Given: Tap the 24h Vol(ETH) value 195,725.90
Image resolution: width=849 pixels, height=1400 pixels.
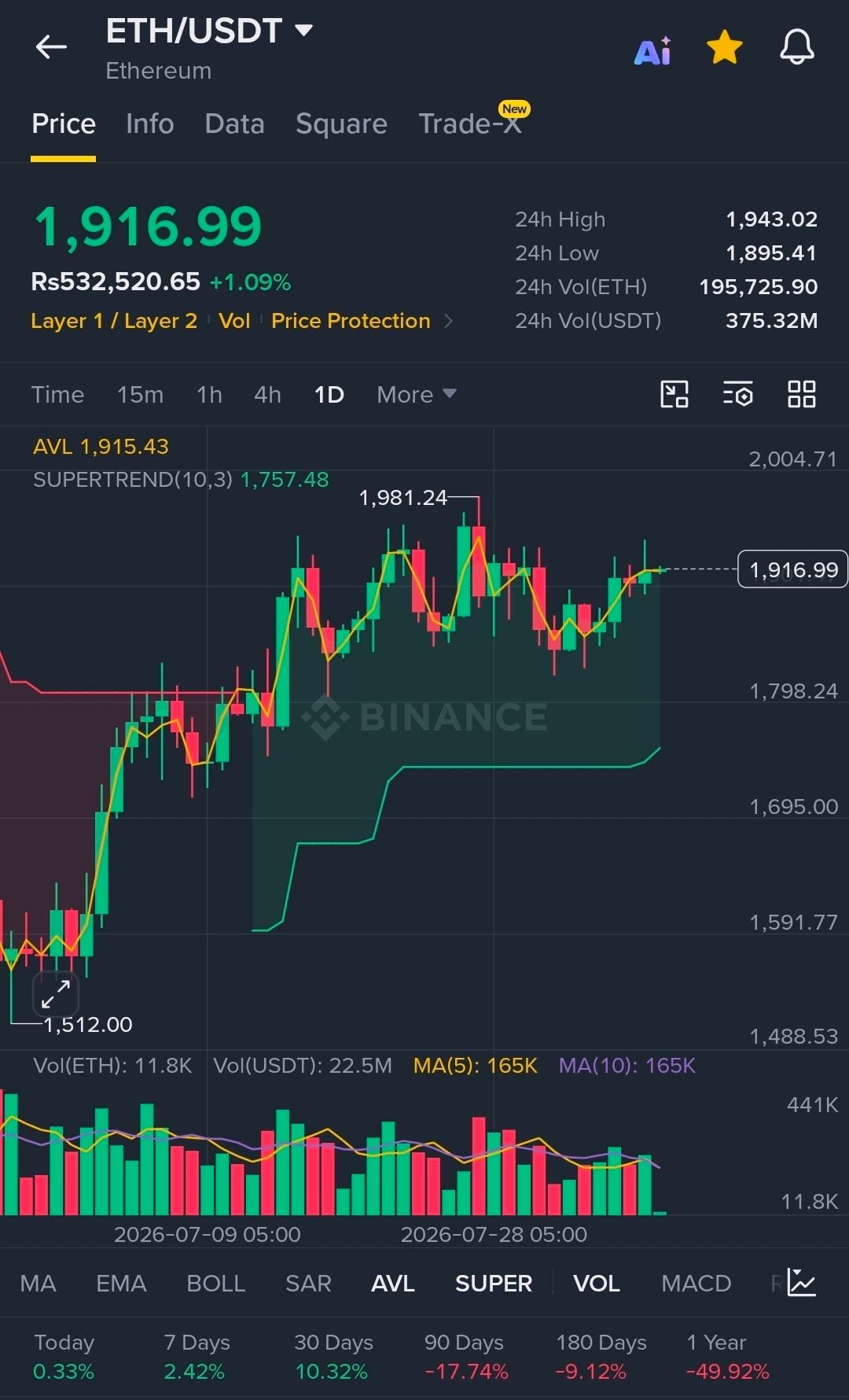Looking at the screenshot, I should [x=759, y=286].
